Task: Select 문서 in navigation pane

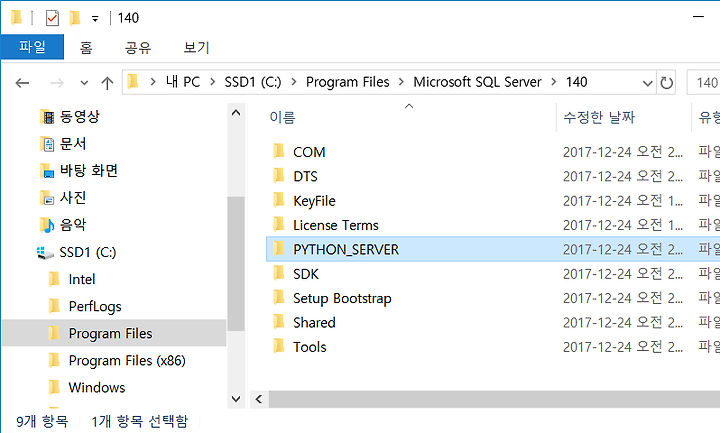Action: [73, 144]
